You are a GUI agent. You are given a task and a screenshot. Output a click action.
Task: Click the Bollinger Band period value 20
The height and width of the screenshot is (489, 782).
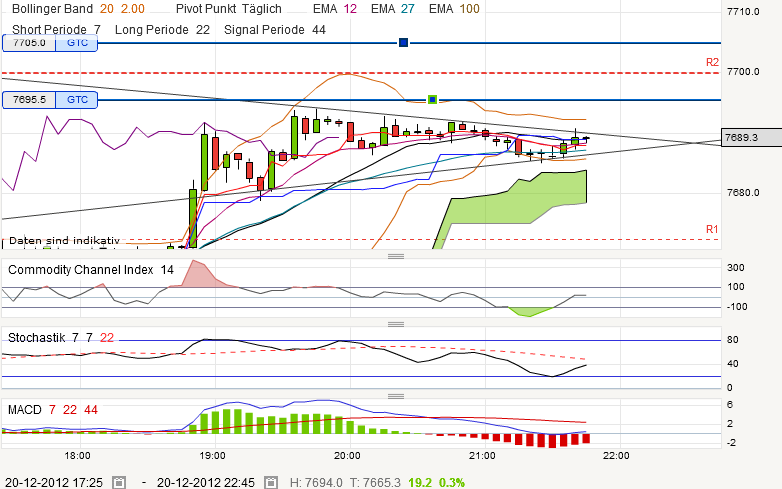(x=106, y=9)
